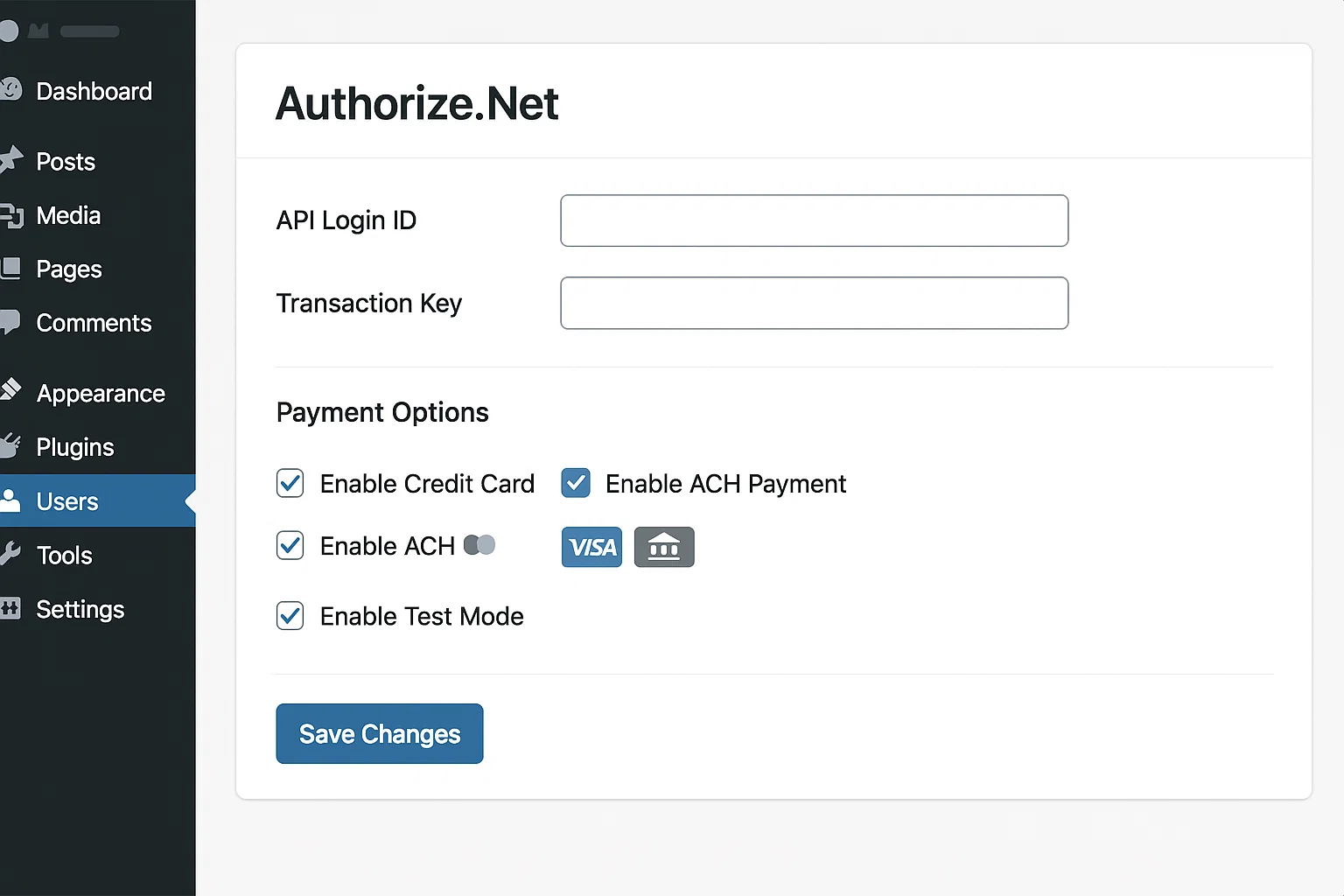Select the bank building ACH icon
The height and width of the screenshot is (896, 1344).
pyautogui.click(x=664, y=547)
